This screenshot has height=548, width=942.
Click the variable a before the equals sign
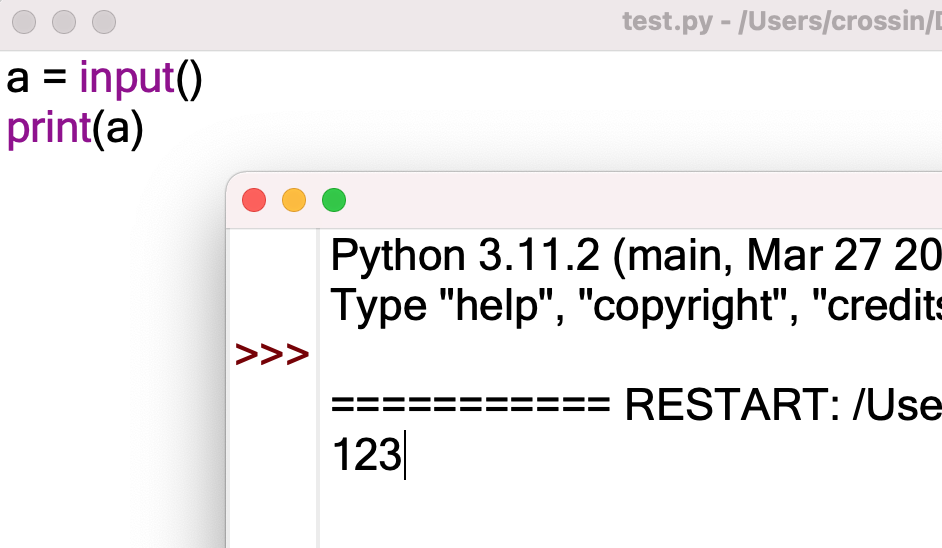coord(17,81)
